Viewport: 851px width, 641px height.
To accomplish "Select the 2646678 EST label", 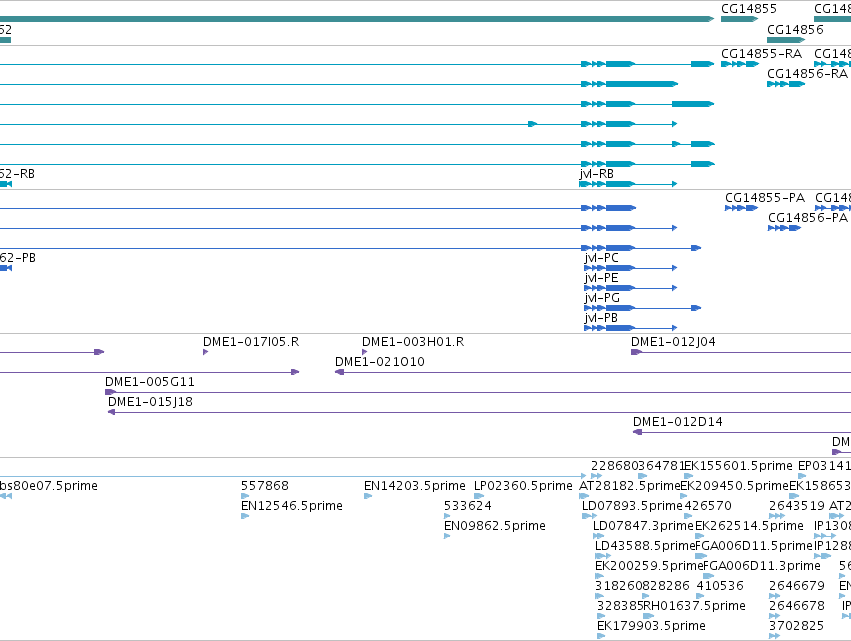I will (796, 606).
